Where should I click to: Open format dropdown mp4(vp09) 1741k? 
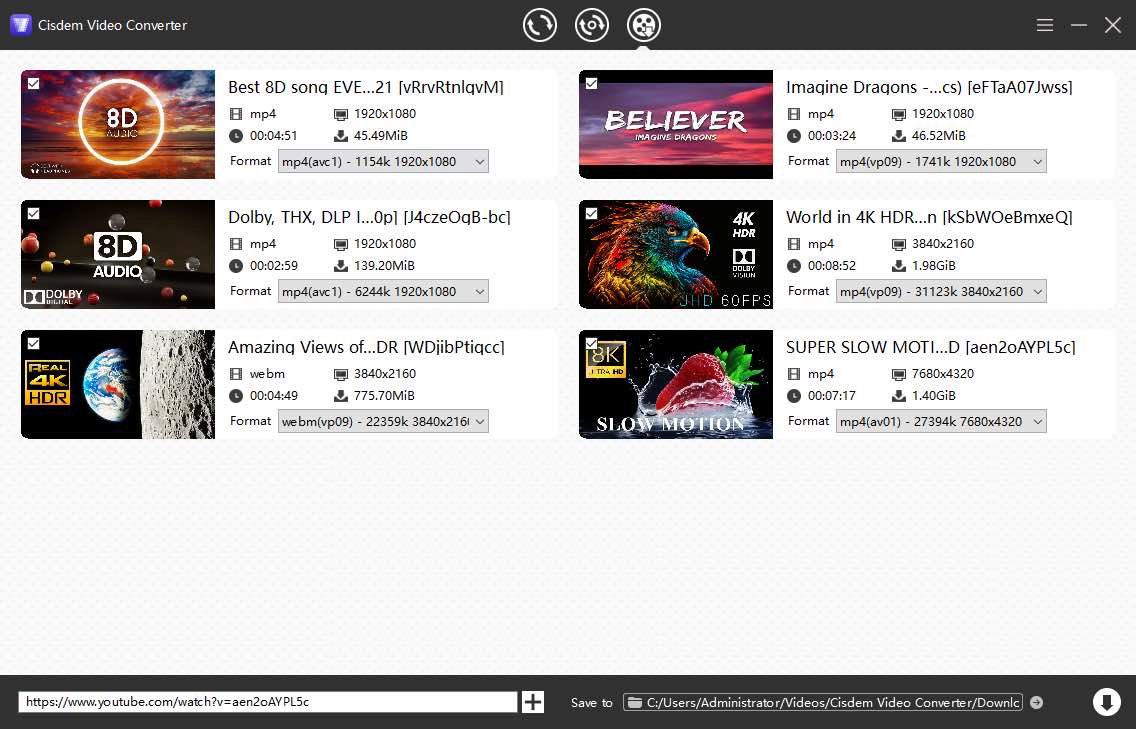click(x=941, y=162)
